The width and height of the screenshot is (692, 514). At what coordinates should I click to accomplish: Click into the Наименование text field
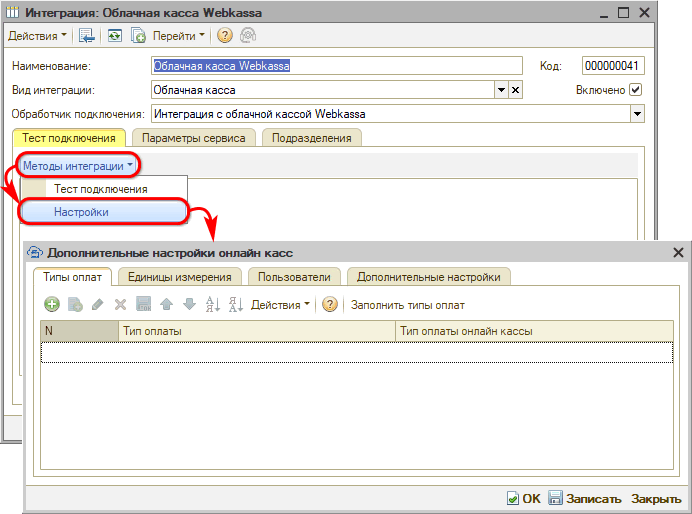pos(336,66)
